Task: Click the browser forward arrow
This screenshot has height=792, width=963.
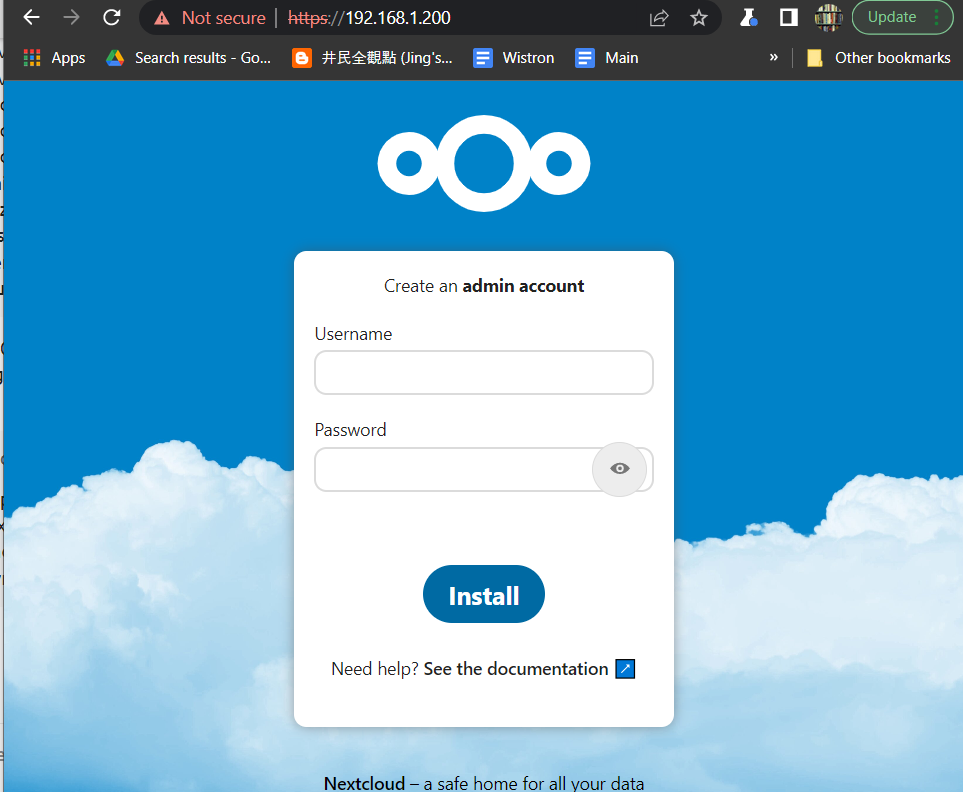Action: tap(71, 17)
